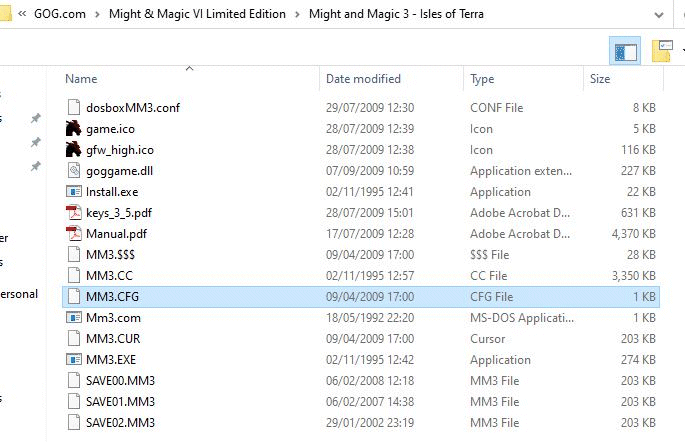Click the MM3.EXE application icon

(74, 359)
